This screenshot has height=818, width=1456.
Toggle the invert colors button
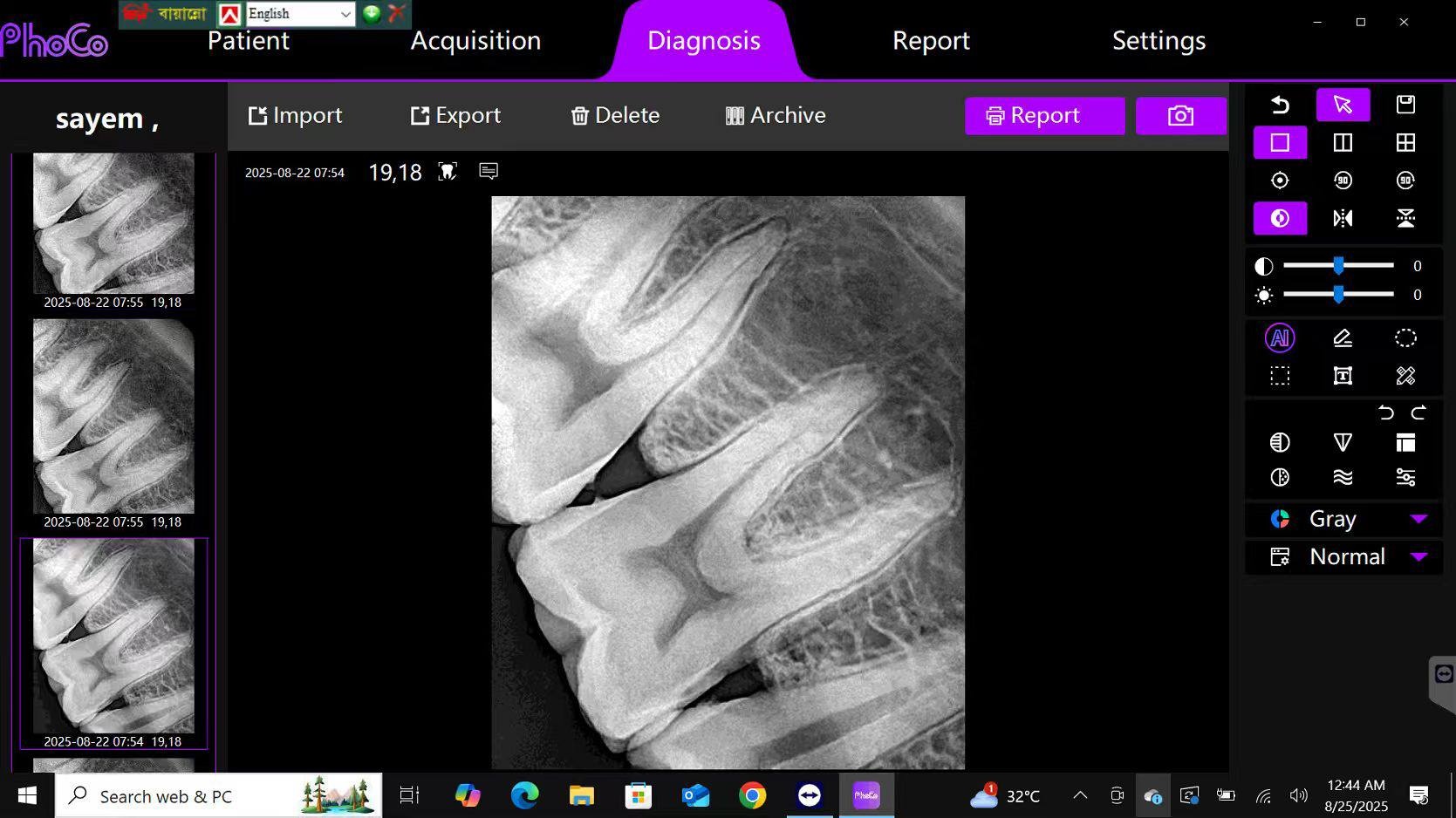tap(1280, 218)
